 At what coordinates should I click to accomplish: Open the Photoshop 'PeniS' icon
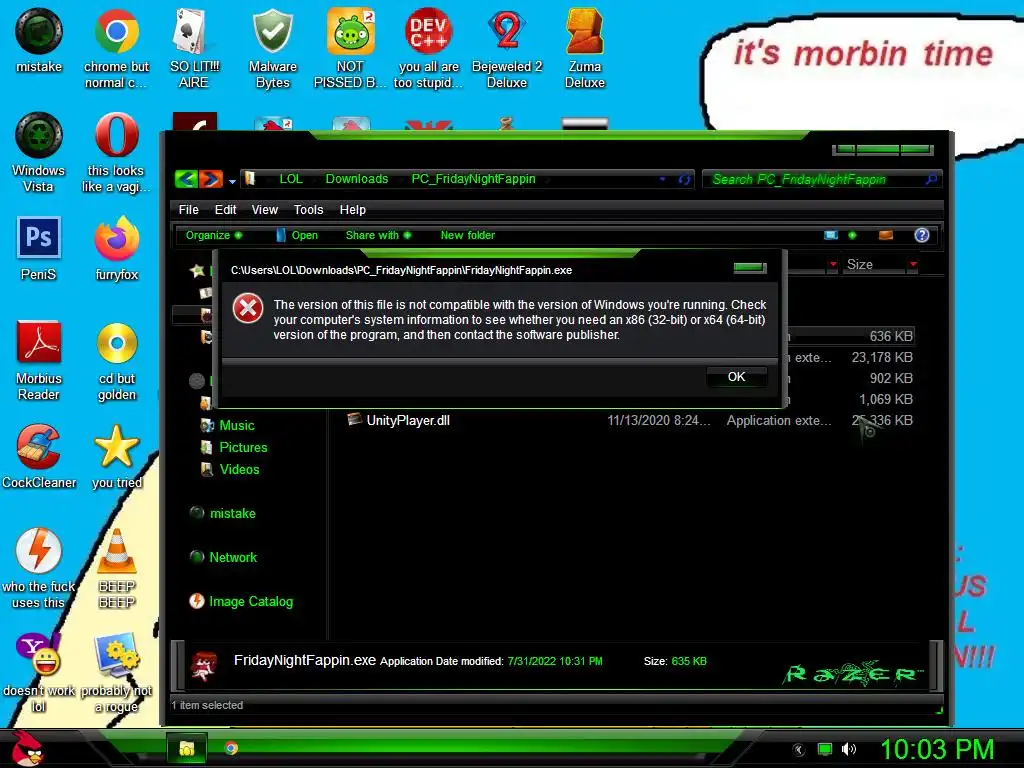coord(39,248)
